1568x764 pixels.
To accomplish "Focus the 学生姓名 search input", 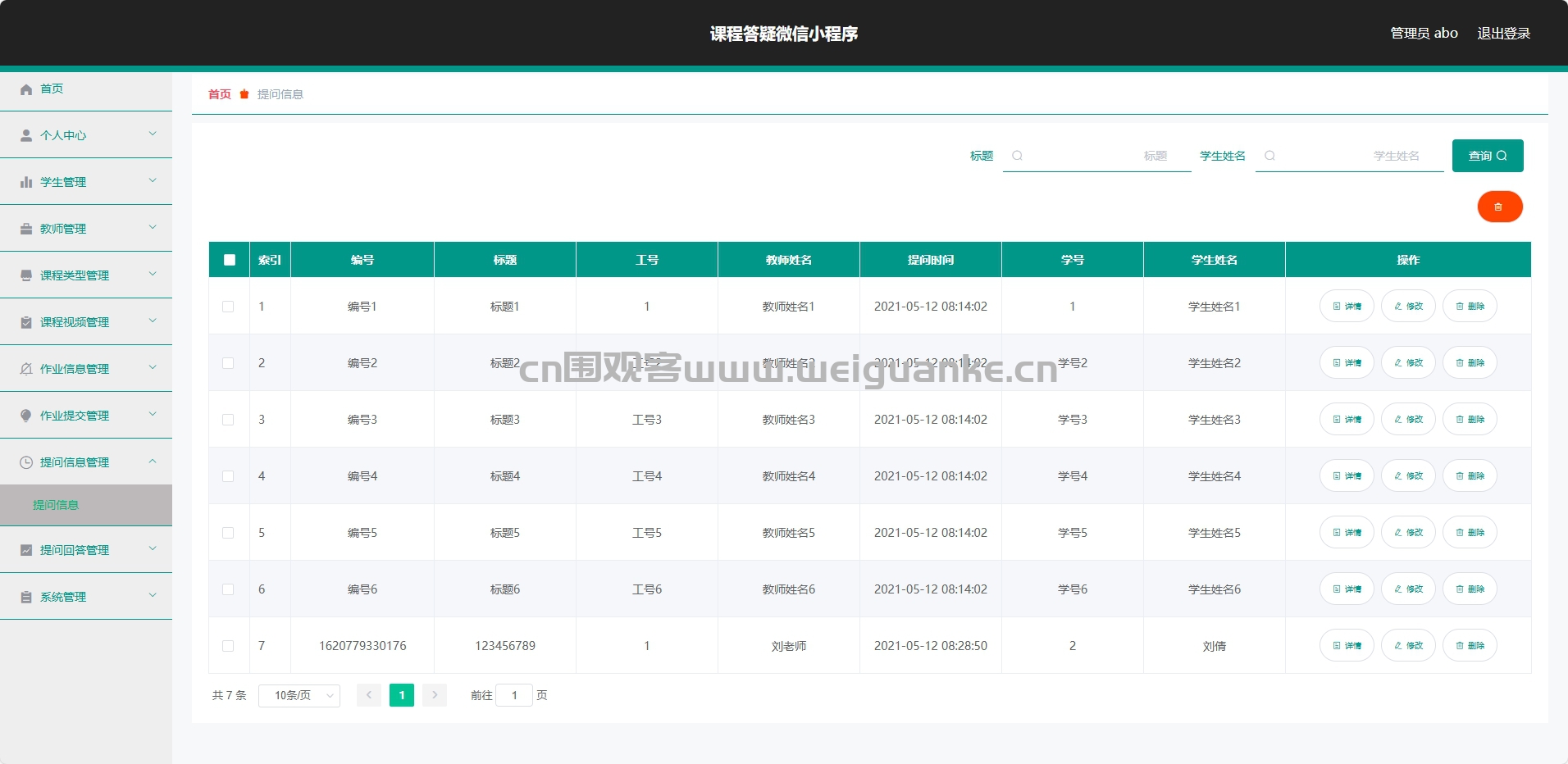I will click(1350, 156).
